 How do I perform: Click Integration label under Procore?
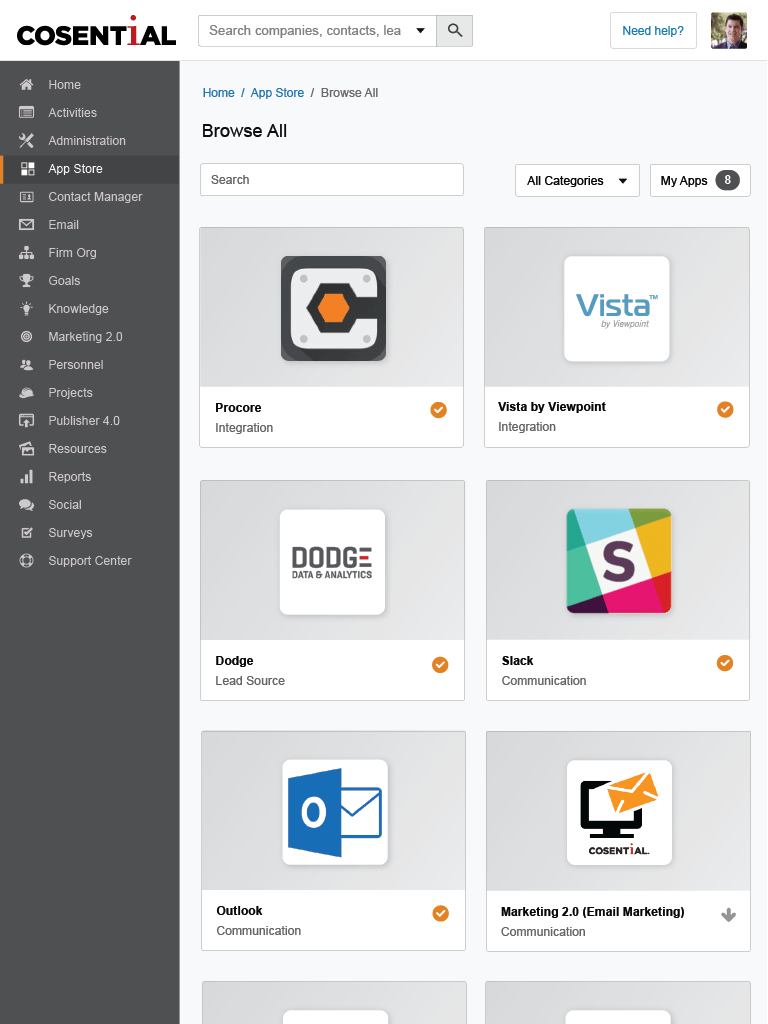244,428
